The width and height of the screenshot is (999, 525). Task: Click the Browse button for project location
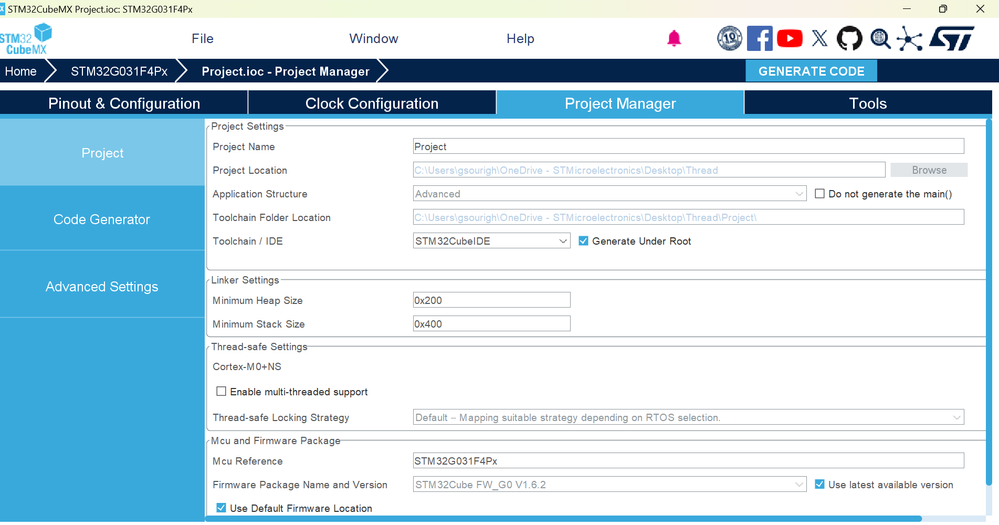929,170
